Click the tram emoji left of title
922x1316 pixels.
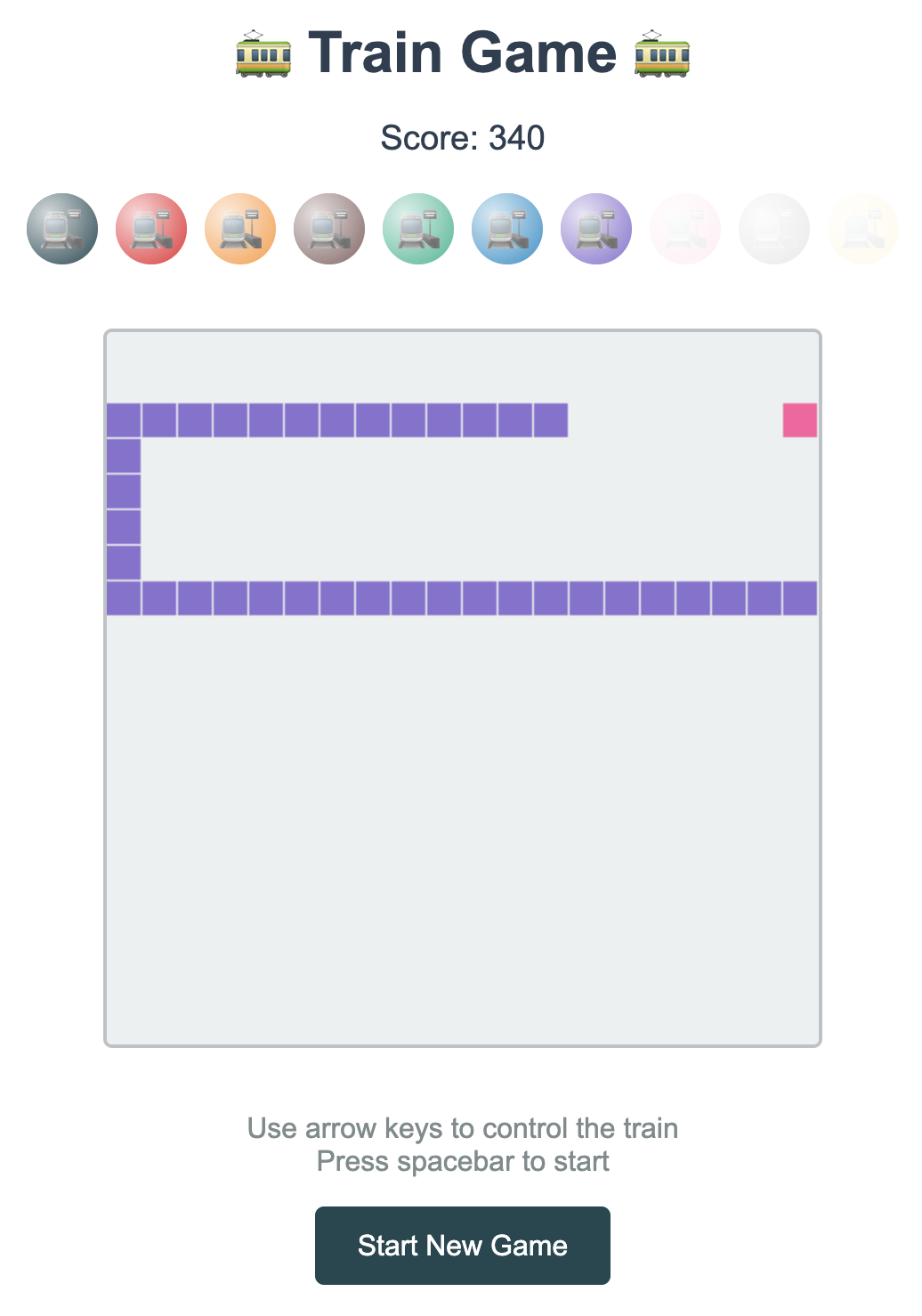coord(263,53)
